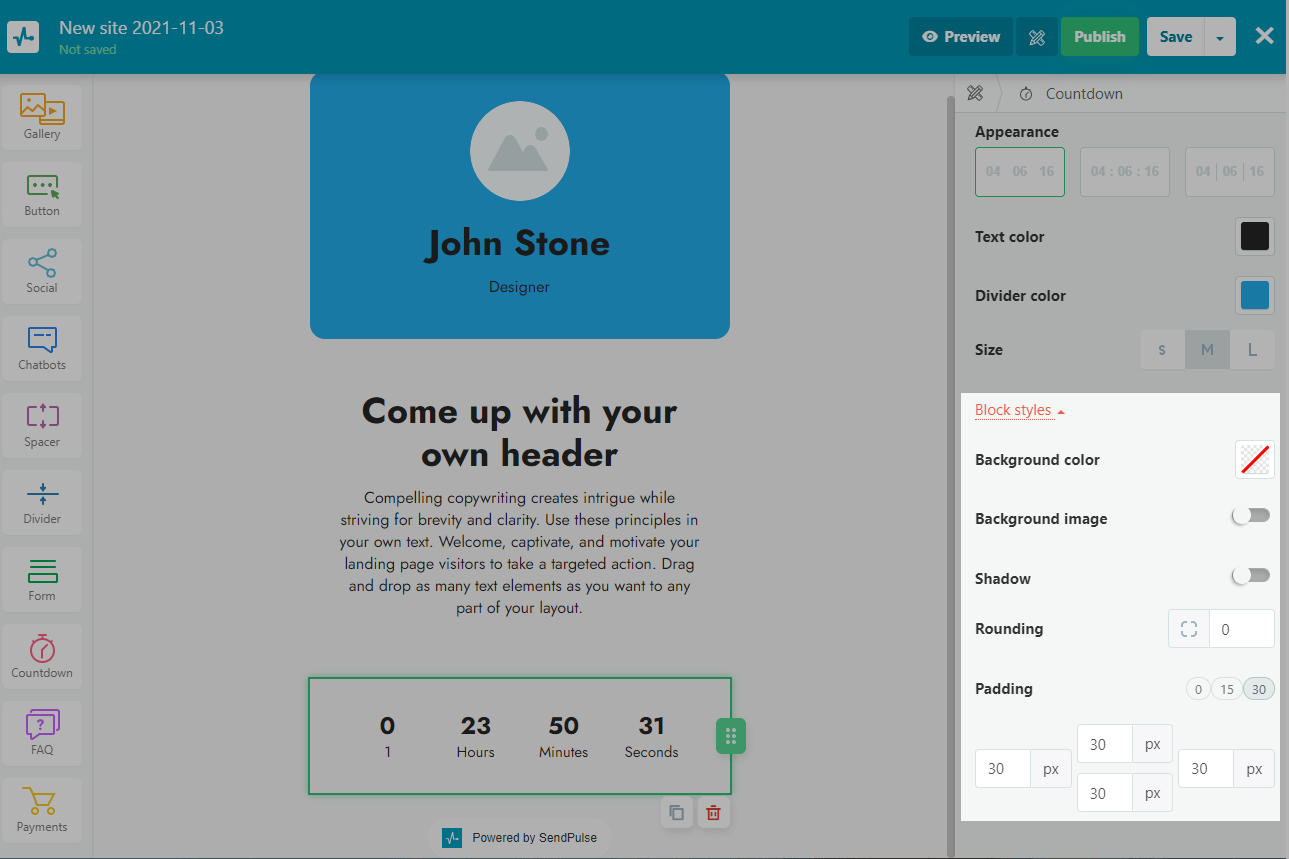Open the Divider color swatch
Screen dimensions: 1289x859
coord(1254,296)
